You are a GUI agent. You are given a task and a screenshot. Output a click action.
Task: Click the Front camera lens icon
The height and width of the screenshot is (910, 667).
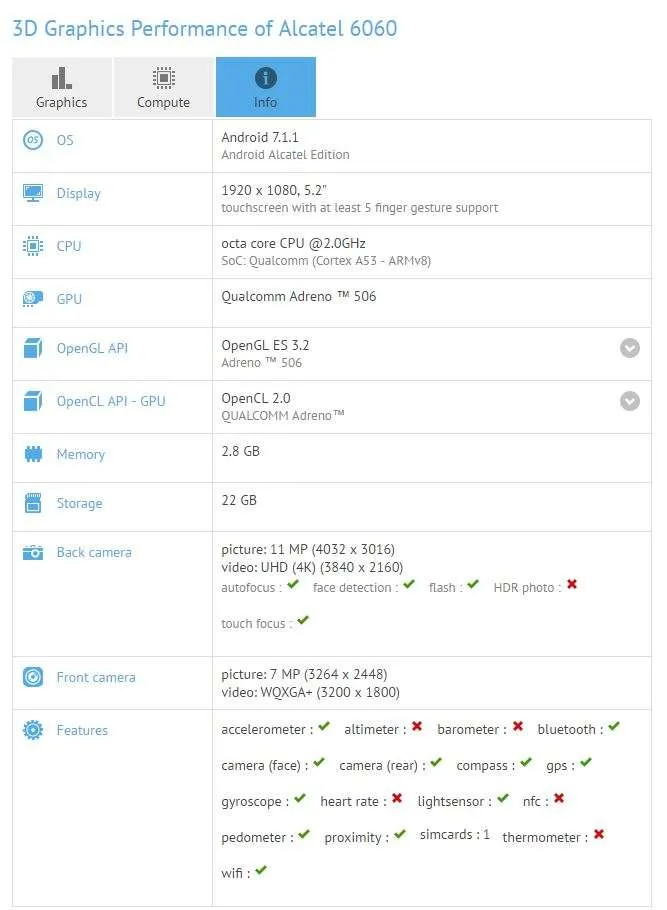pos(33,677)
